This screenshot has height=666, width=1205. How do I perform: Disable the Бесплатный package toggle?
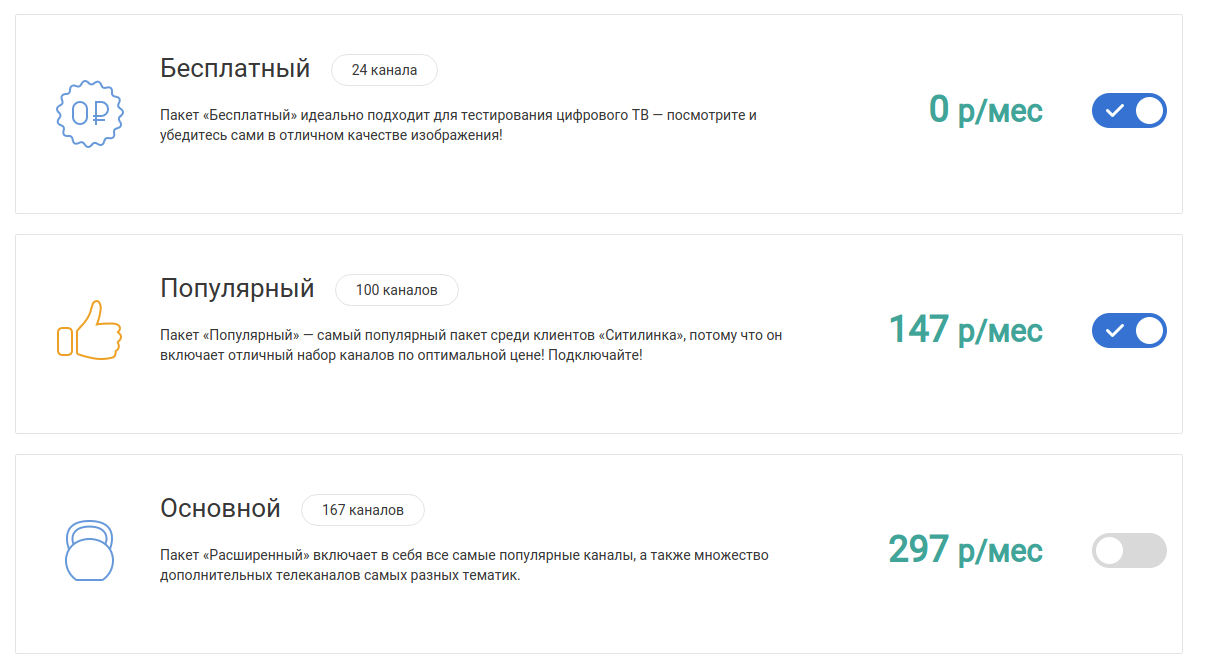pyautogui.click(x=1129, y=111)
